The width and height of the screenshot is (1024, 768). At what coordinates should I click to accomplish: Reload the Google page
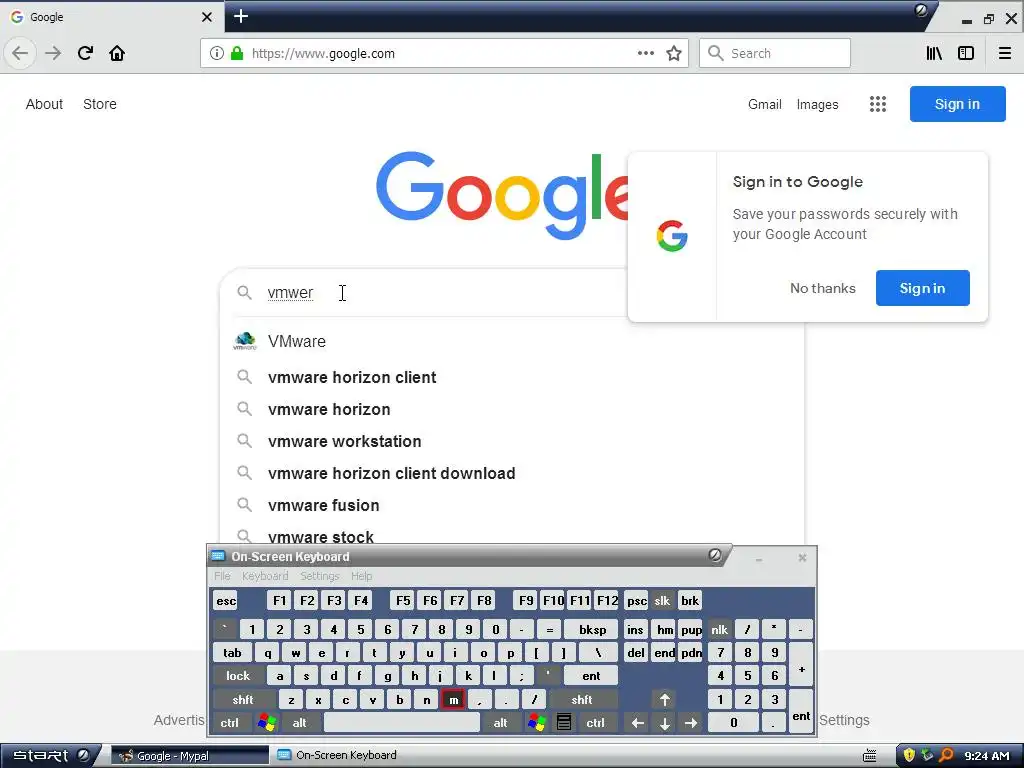85,53
